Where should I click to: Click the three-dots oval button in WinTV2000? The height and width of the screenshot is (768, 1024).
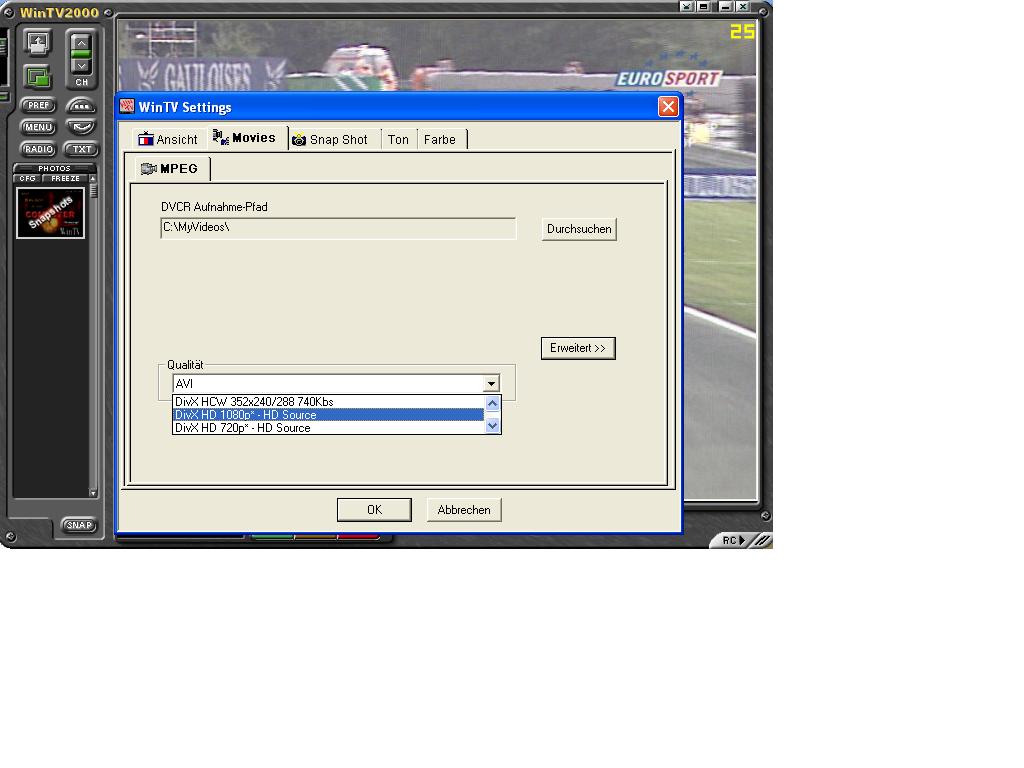click(81, 105)
